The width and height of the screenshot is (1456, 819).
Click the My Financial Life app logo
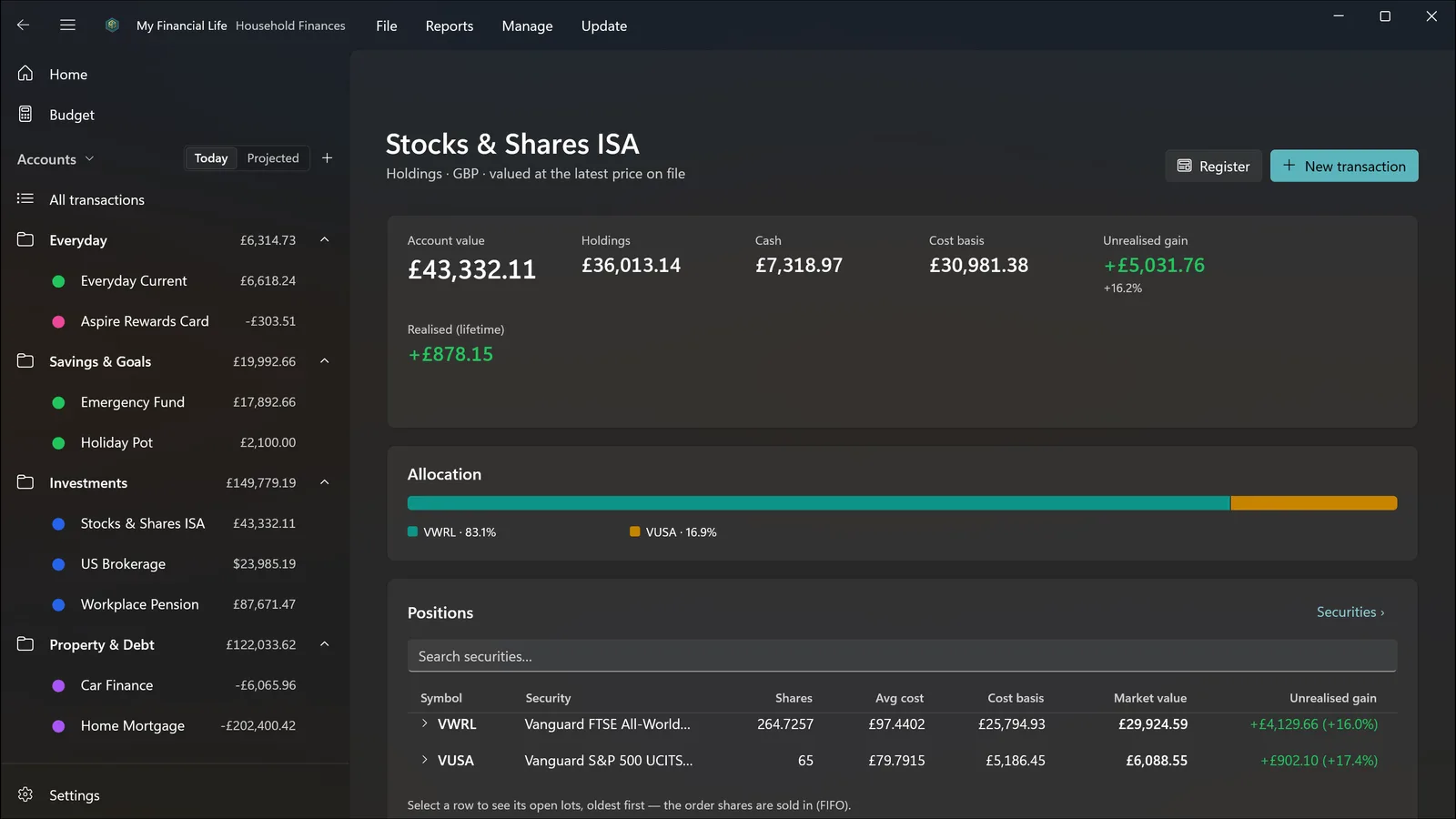click(x=112, y=25)
